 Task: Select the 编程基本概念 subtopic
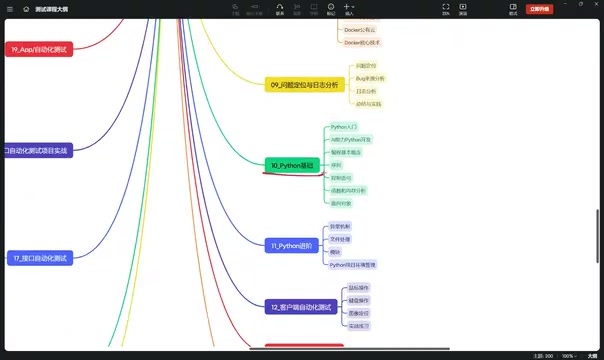(346, 152)
